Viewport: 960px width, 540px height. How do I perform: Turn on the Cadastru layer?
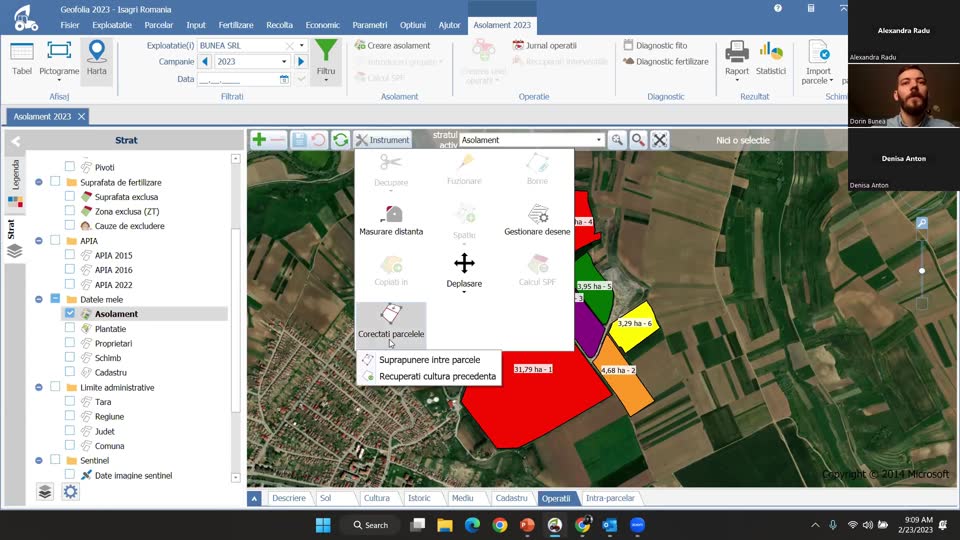pos(70,372)
